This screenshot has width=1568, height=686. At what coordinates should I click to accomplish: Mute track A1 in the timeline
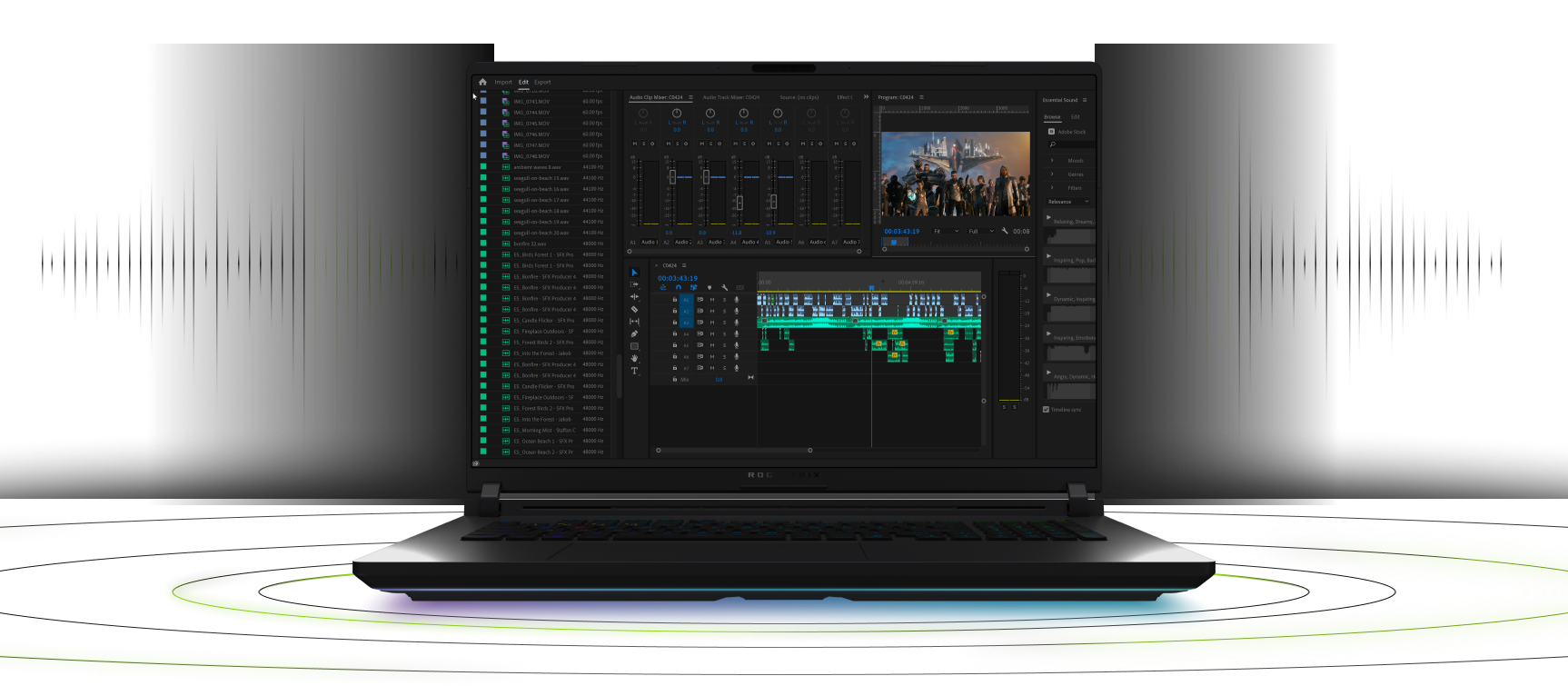712,299
